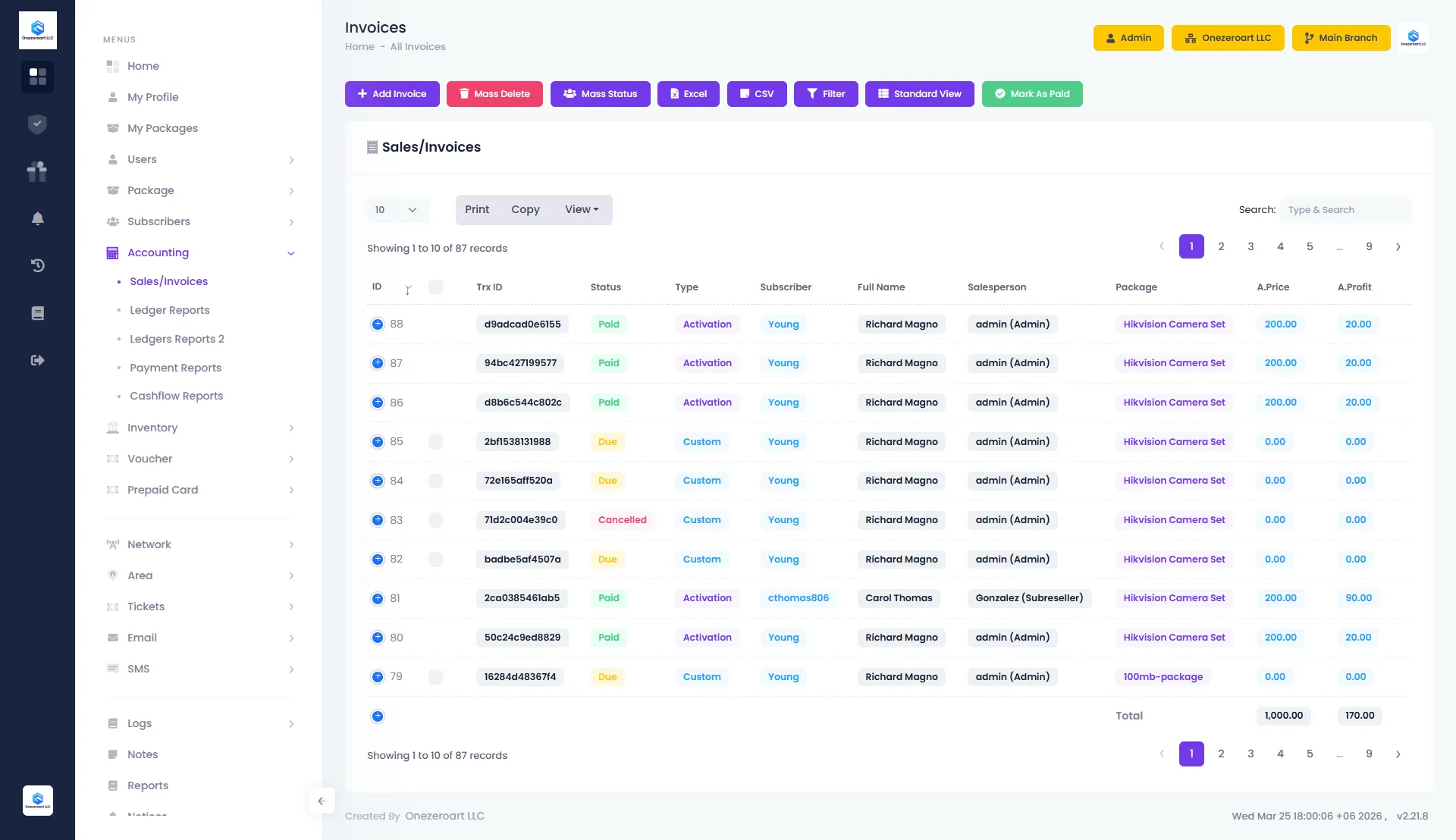The width and height of the screenshot is (1456, 840).
Task: Click the Add Invoice button
Action: pyautogui.click(x=392, y=94)
